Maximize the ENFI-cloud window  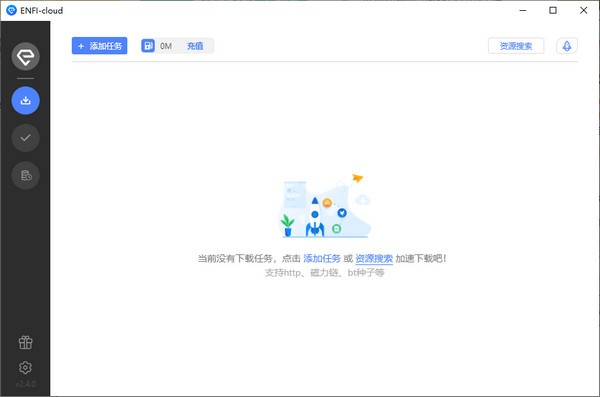553,10
